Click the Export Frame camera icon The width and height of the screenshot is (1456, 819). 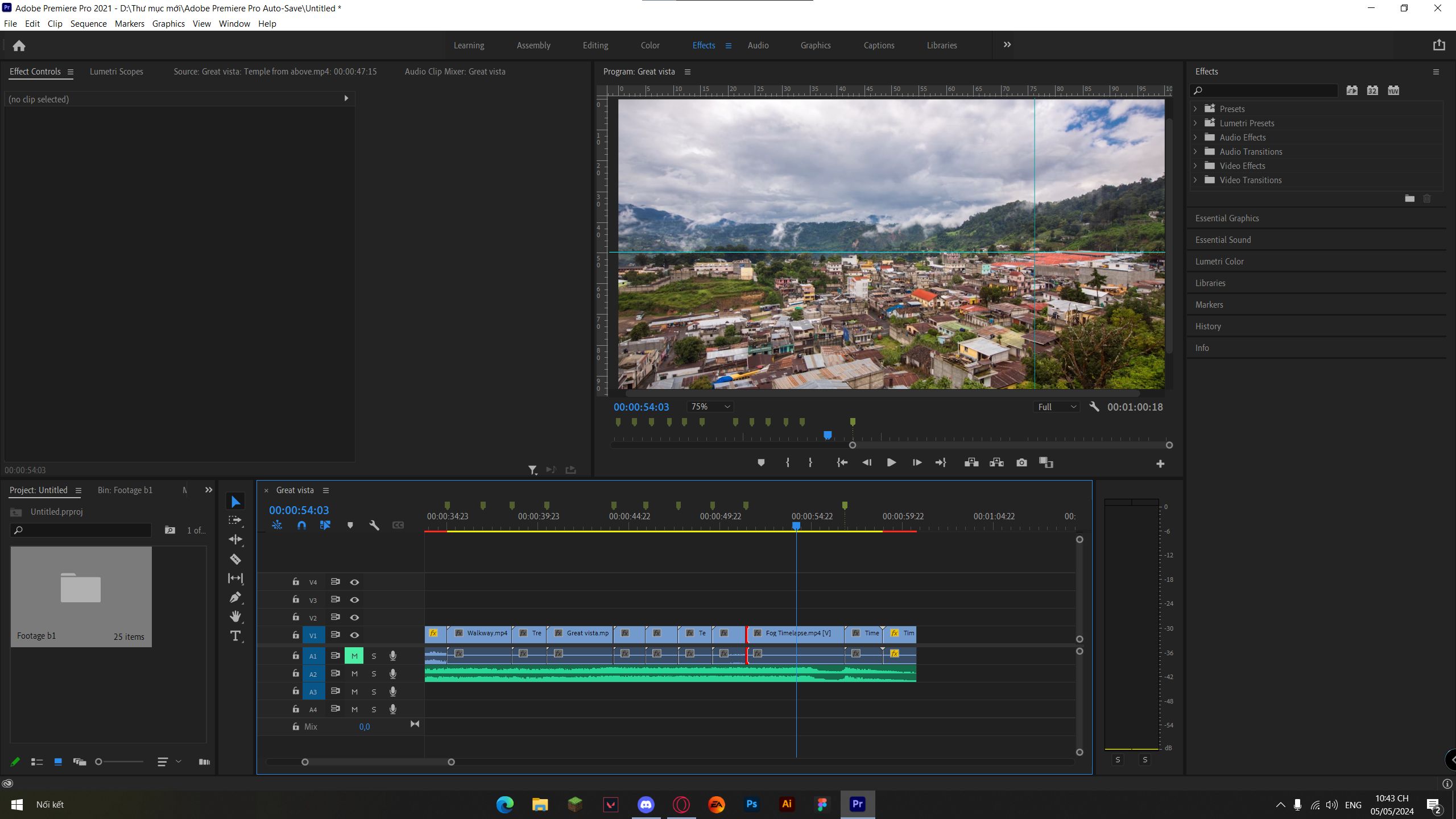click(x=1021, y=463)
